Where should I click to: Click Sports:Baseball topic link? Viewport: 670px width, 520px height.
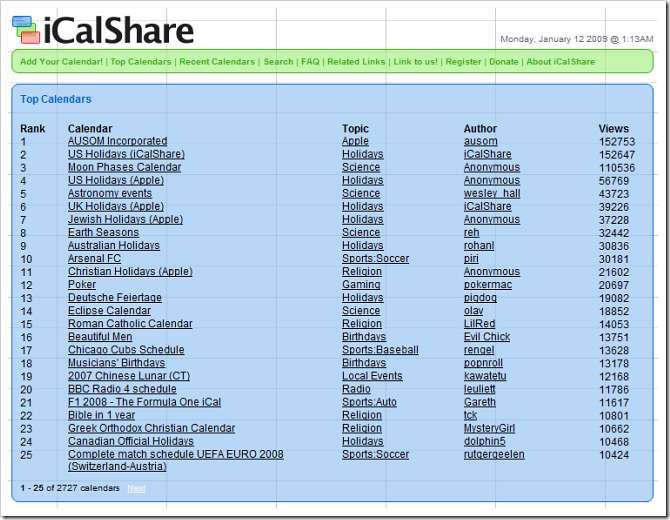(380, 350)
